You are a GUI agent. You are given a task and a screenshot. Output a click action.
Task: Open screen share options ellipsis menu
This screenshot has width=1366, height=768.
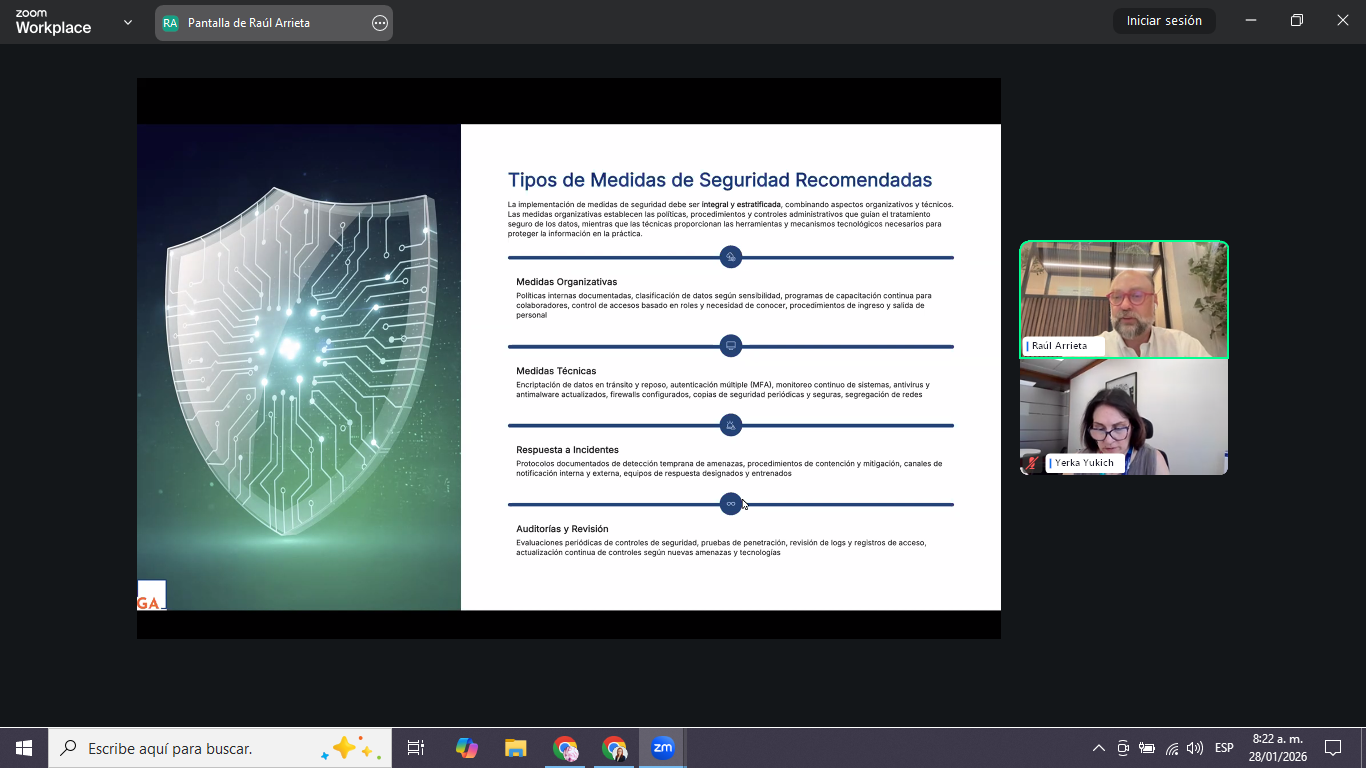point(380,23)
